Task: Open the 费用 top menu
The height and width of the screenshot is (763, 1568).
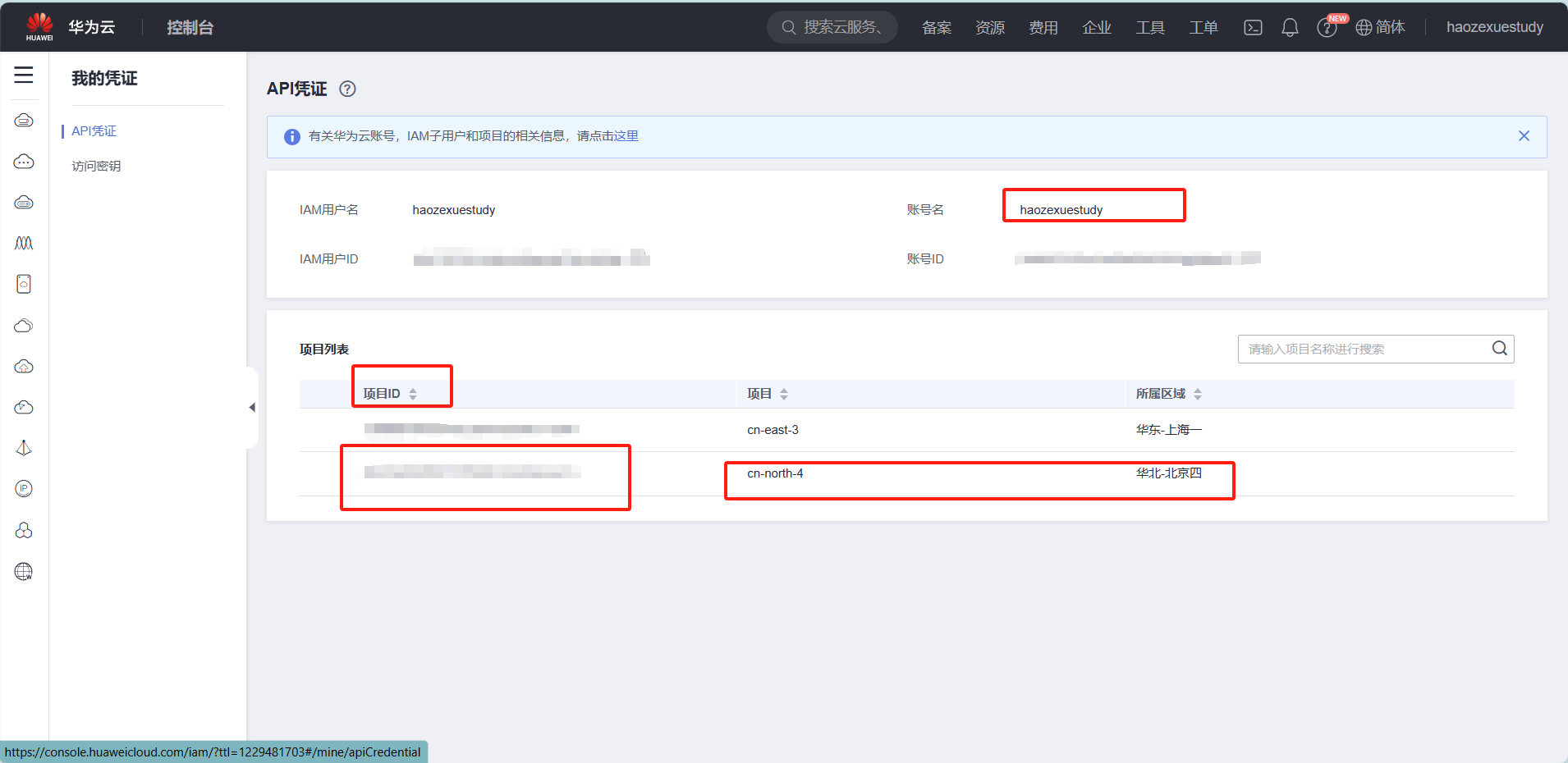Action: tap(1043, 28)
